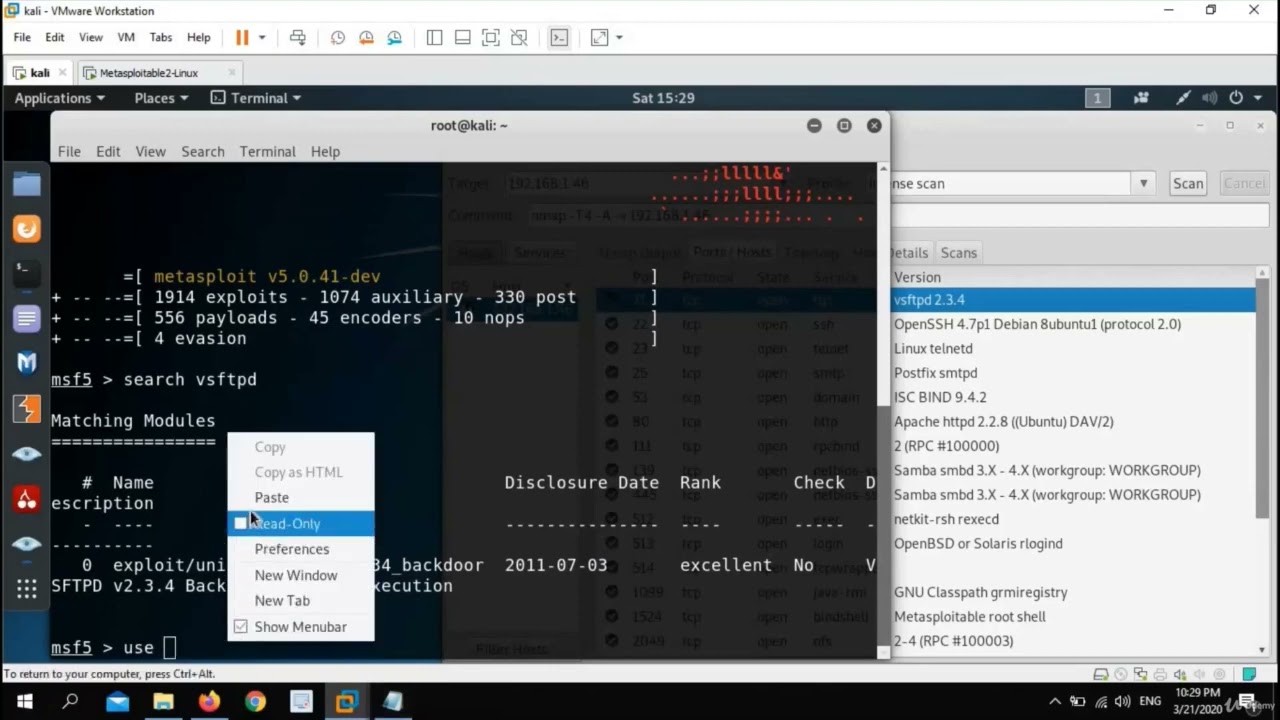Image resolution: width=1280 pixels, height=720 pixels.
Task: Open the terminal icon in the Kali dock
Action: click(27, 273)
